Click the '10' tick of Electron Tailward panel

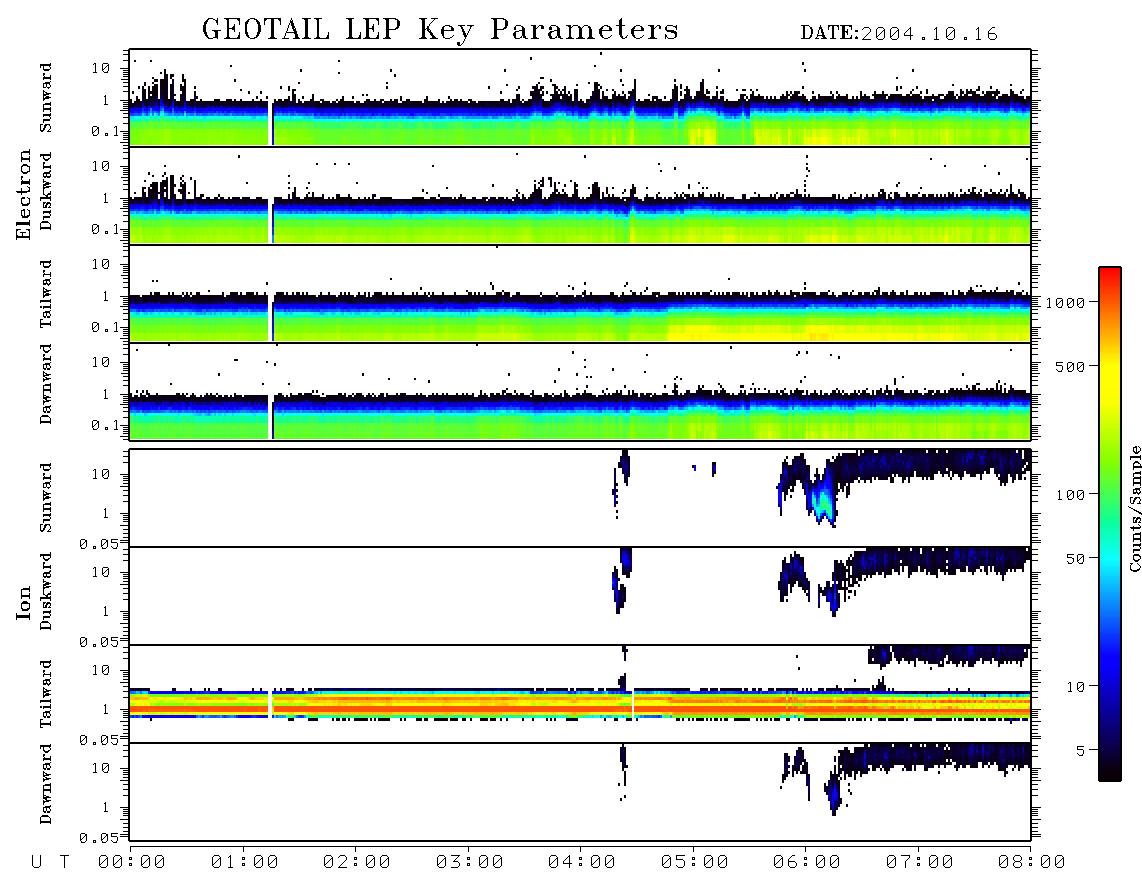(x=101, y=264)
